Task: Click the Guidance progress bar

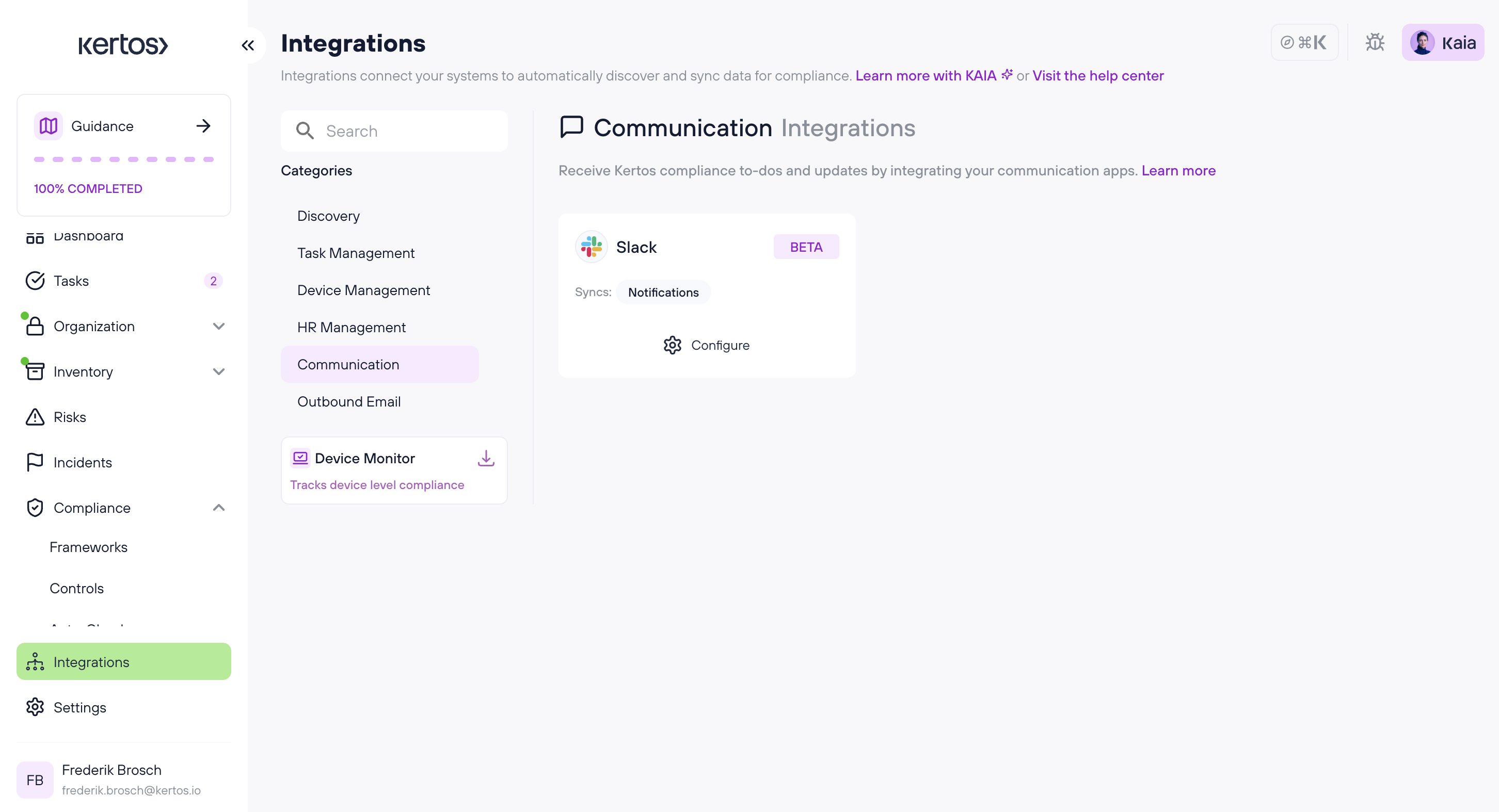Action: [x=123, y=159]
